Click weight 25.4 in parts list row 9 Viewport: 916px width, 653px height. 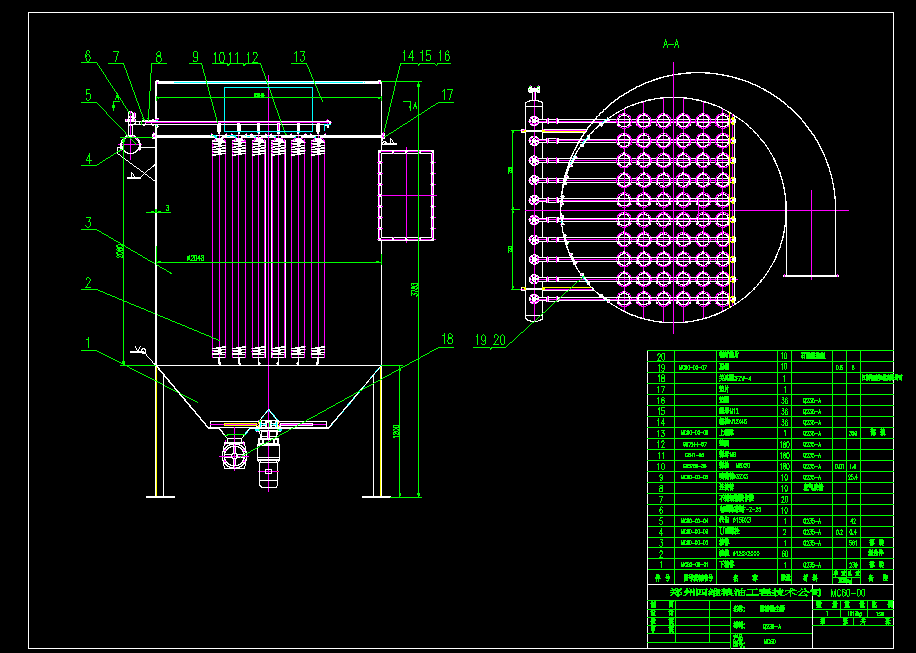[853, 477]
